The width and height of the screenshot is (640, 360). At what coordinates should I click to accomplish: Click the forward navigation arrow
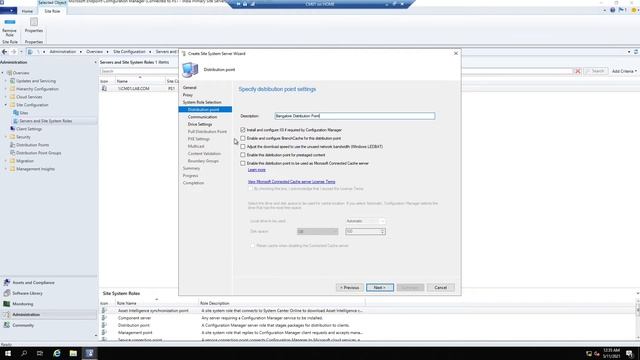pos(13,52)
